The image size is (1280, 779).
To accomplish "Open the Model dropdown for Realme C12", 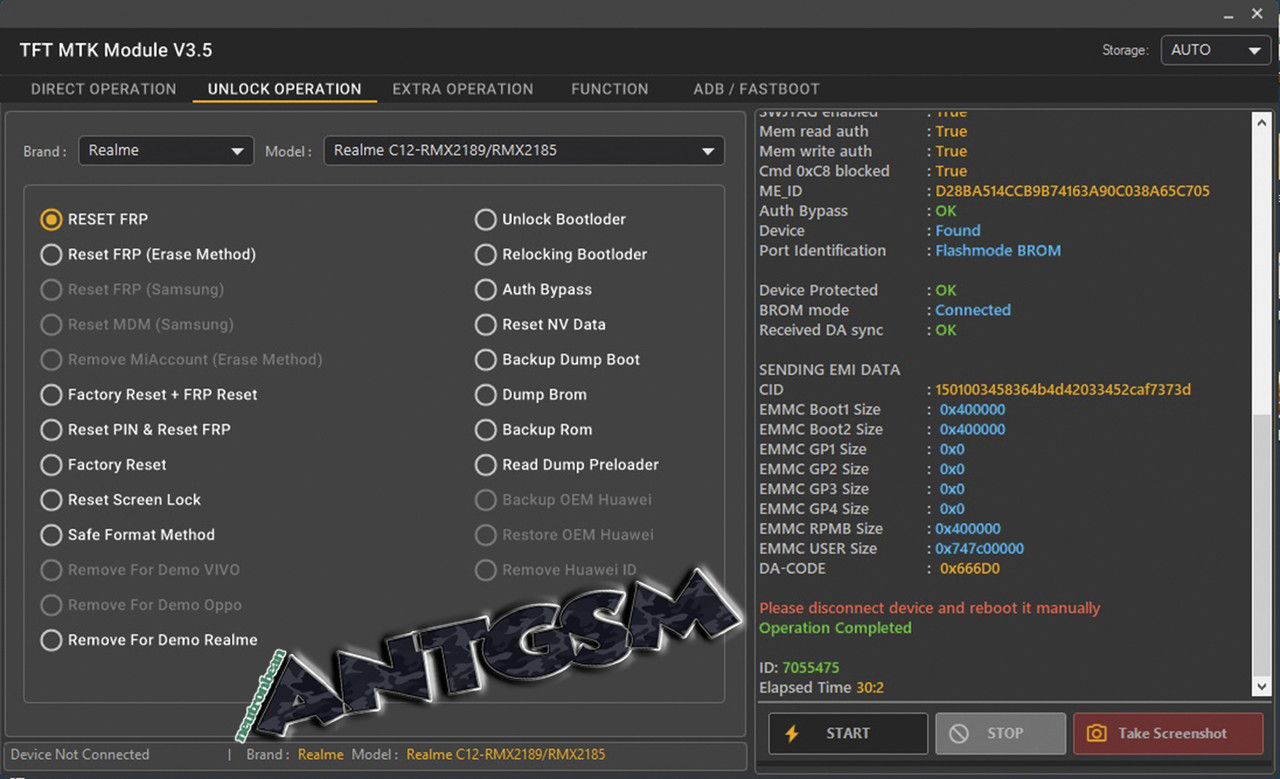I will (x=524, y=151).
